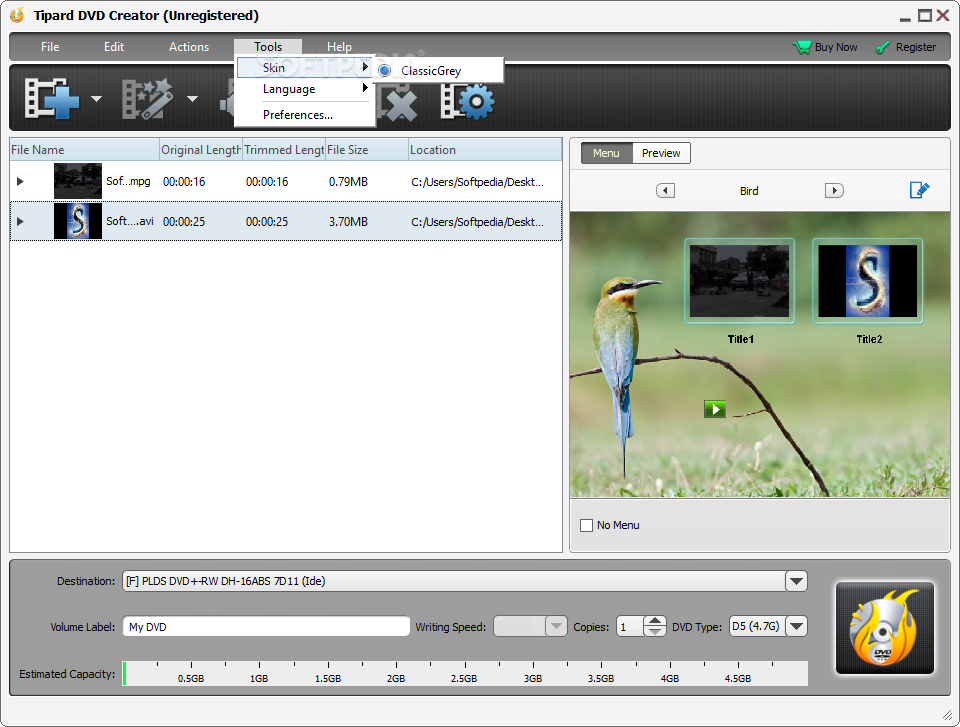Image resolution: width=960 pixels, height=727 pixels.
Task: Select the Title2 menu thumbnail
Action: point(868,281)
